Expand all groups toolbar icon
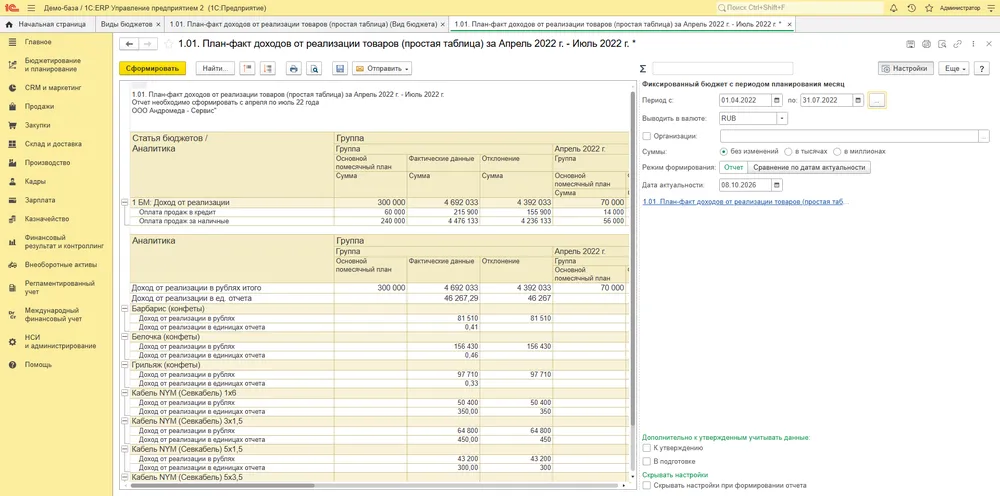 [x=267, y=68]
